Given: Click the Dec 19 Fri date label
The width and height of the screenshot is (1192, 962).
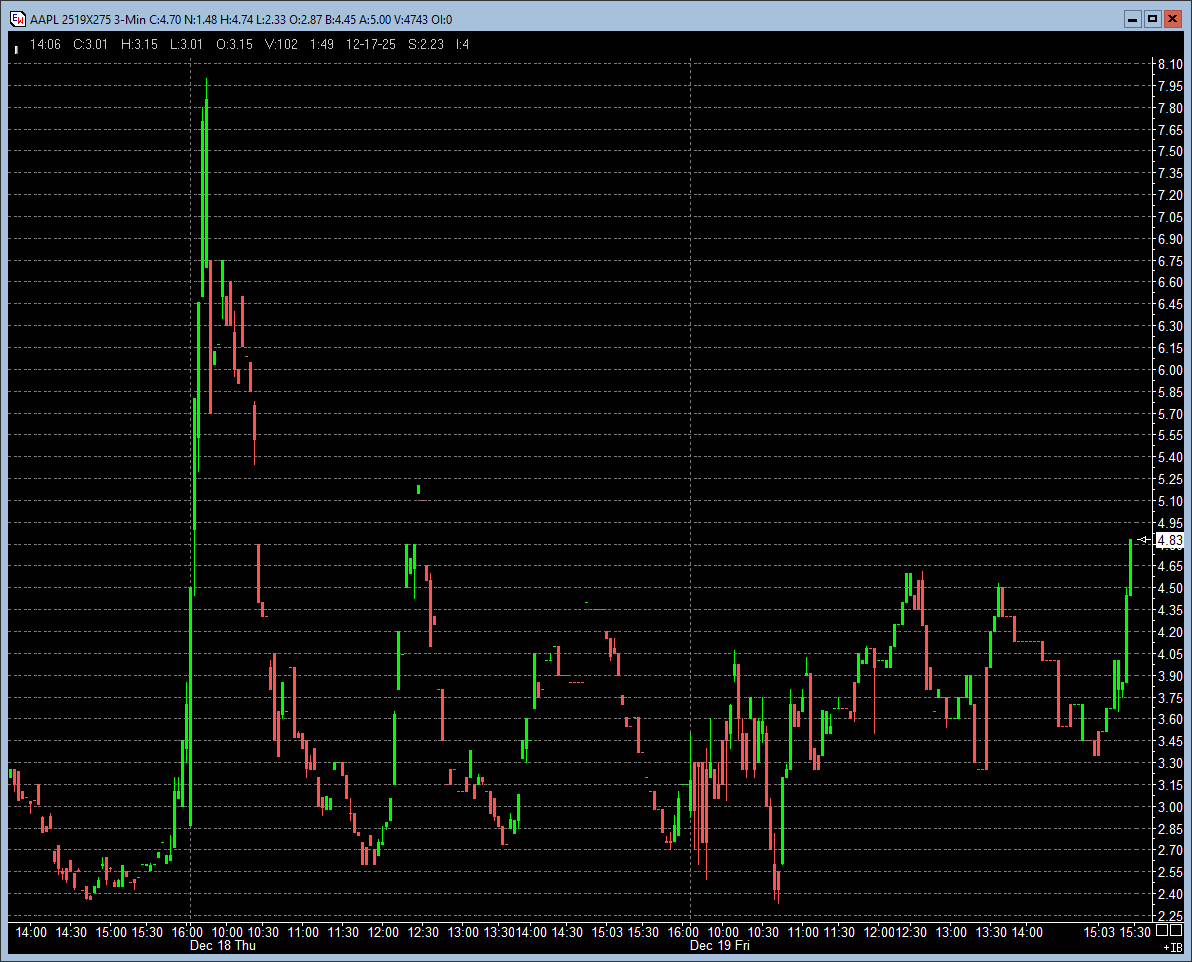Looking at the screenshot, I should point(719,945).
